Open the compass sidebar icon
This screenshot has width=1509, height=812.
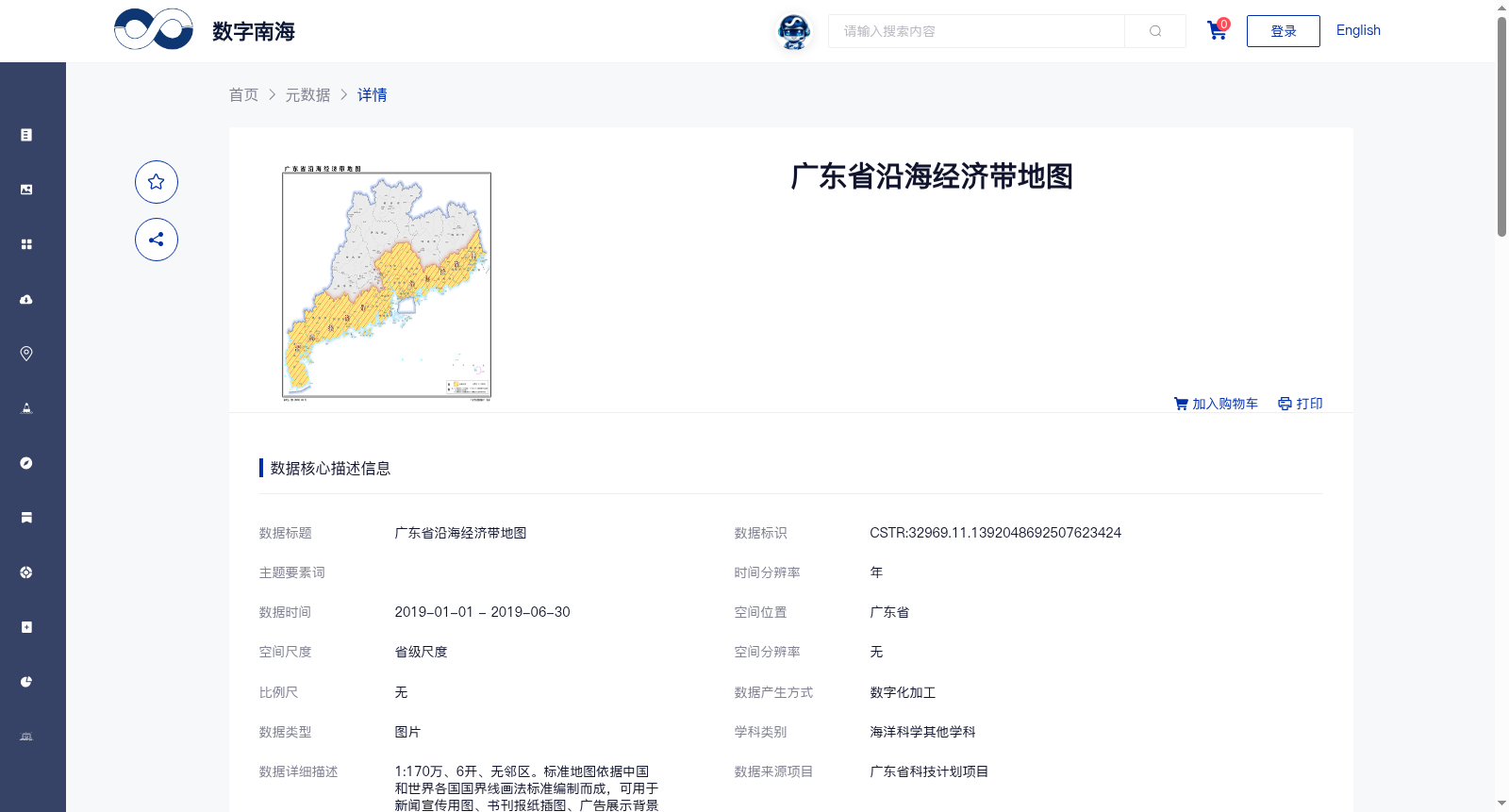point(26,463)
